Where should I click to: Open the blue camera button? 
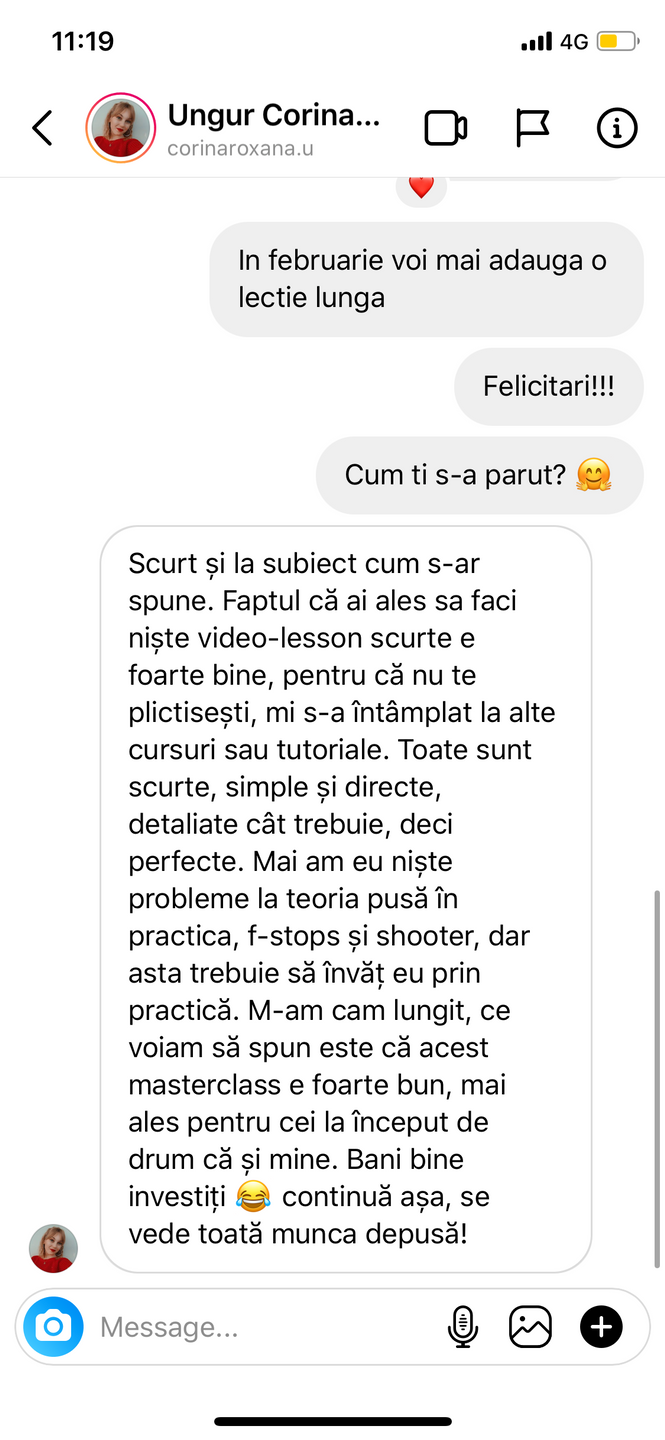[x=53, y=1327]
